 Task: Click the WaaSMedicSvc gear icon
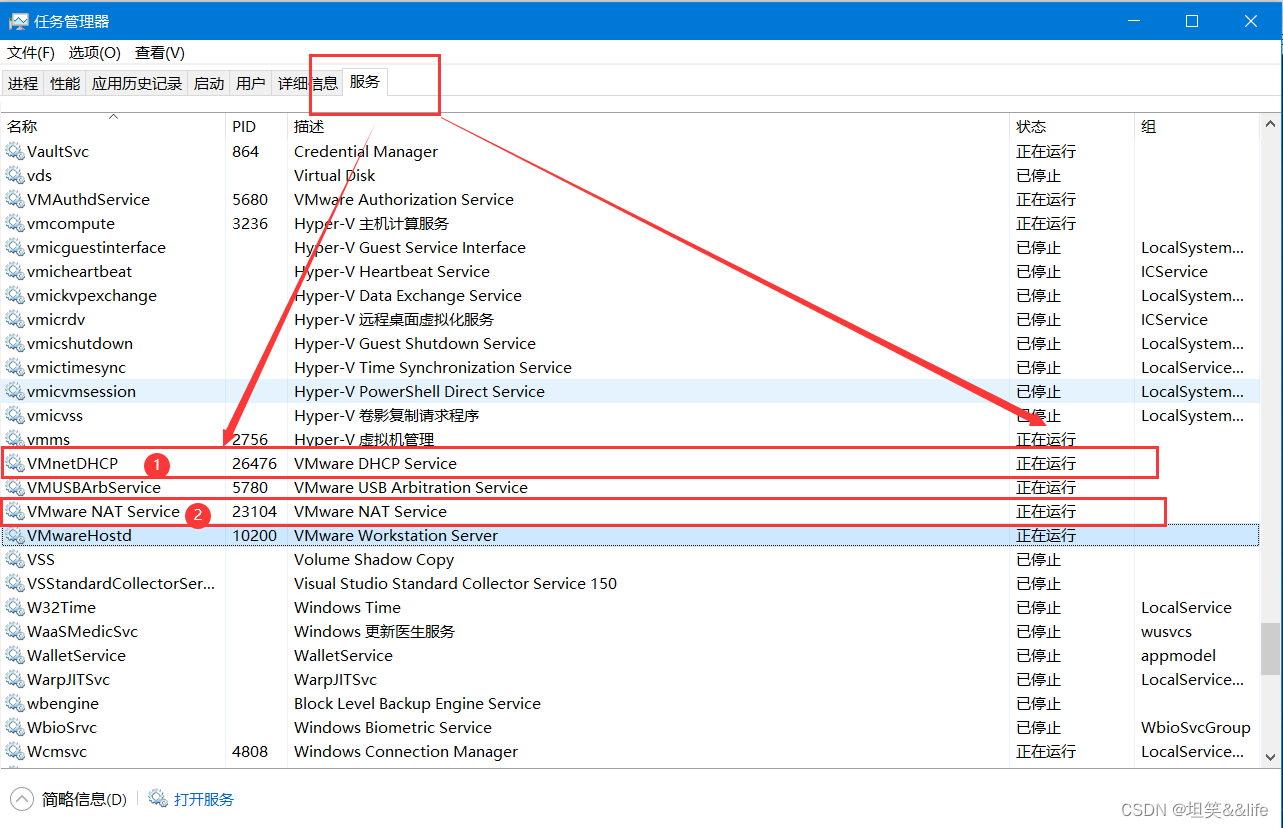[x=14, y=632]
